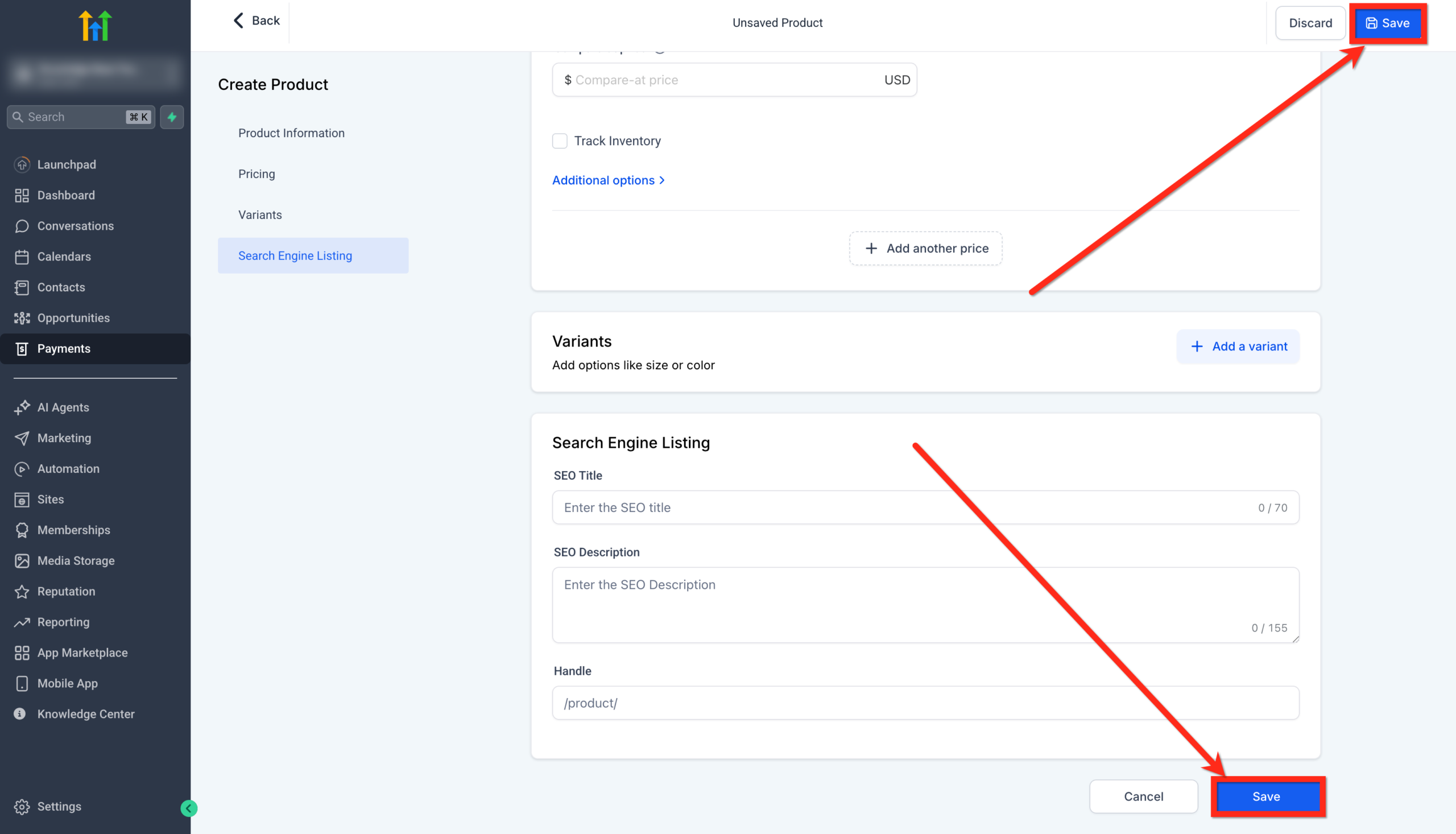The image size is (1456, 834).
Task: Open Media Storage from the sidebar
Action: (22, 560)
